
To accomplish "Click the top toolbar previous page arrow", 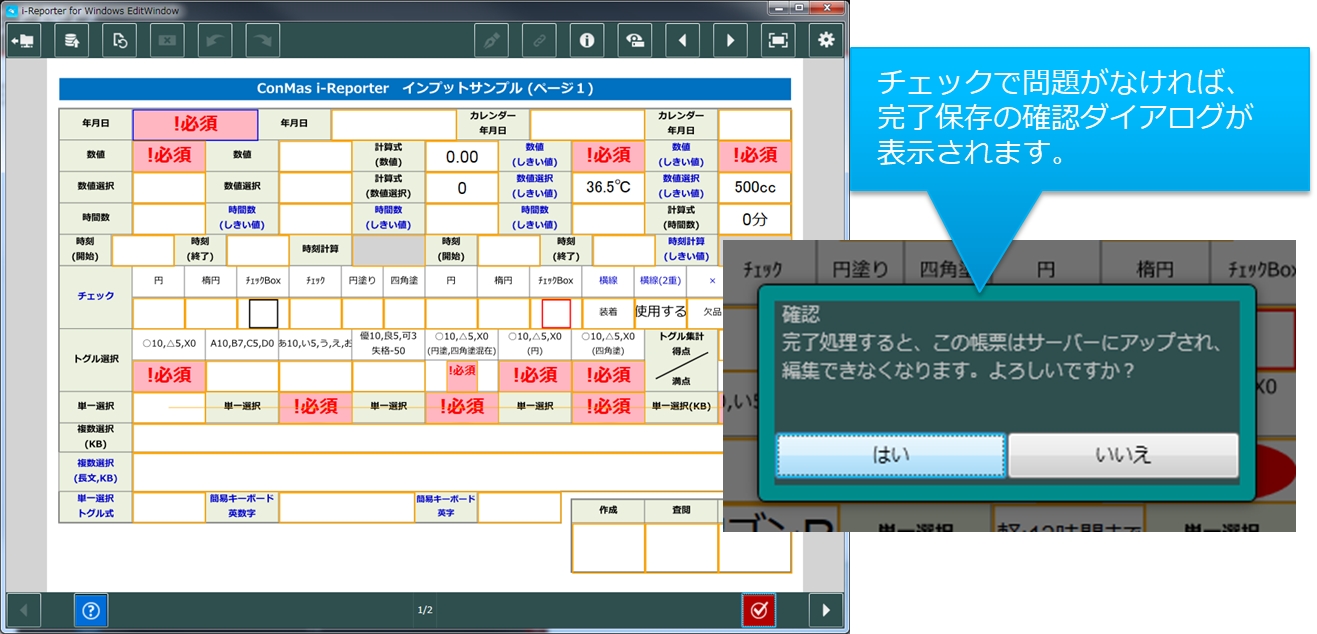I will (682, 40).
